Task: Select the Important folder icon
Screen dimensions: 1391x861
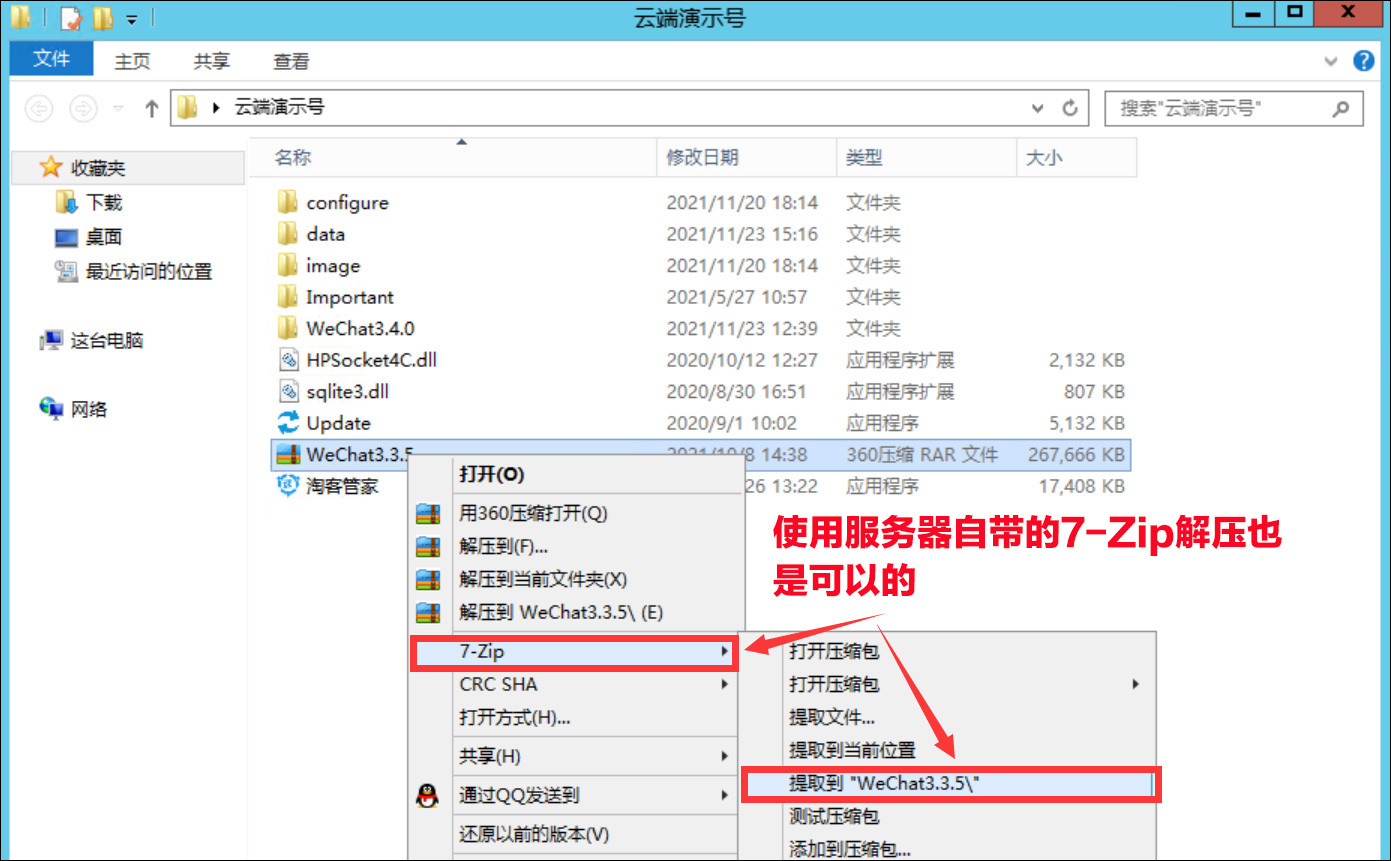Action: (x=288, y=297)
